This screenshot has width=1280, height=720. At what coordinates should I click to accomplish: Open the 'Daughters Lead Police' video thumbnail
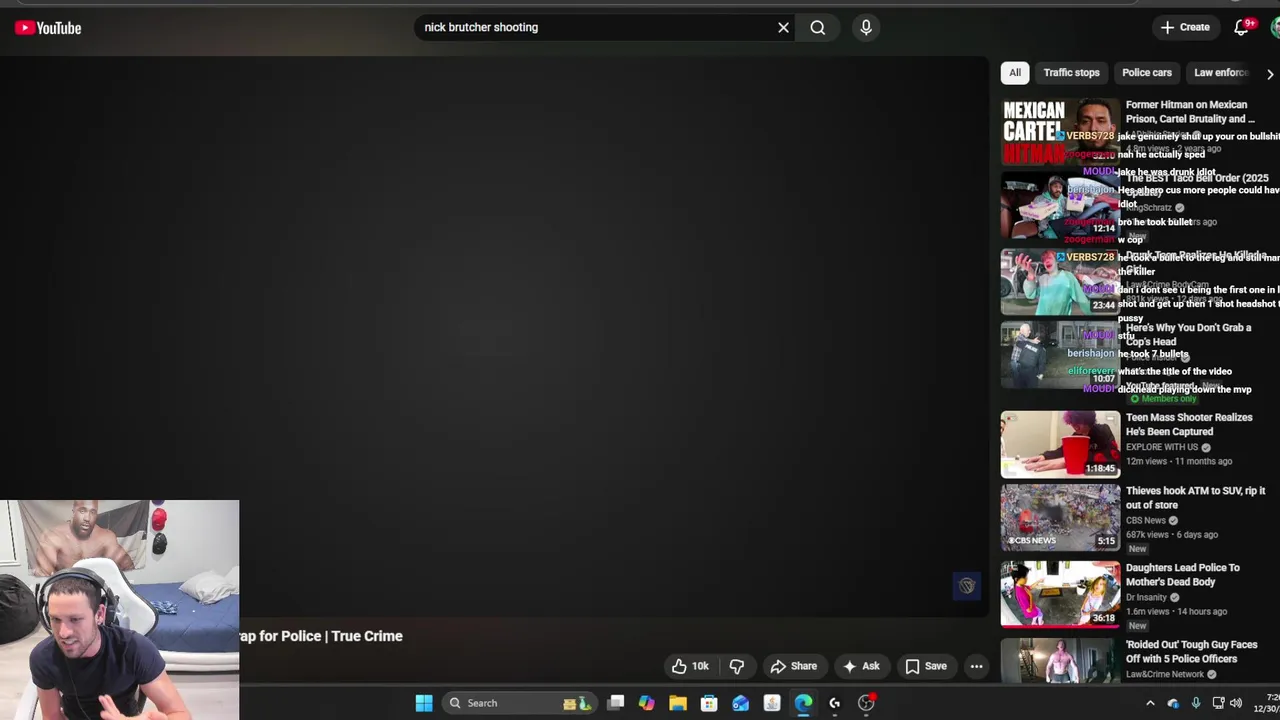(1060, 594)
